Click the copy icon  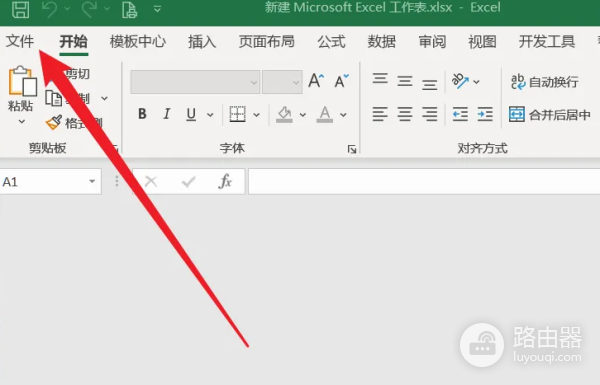pyautogui.click(x=54, y=98)
